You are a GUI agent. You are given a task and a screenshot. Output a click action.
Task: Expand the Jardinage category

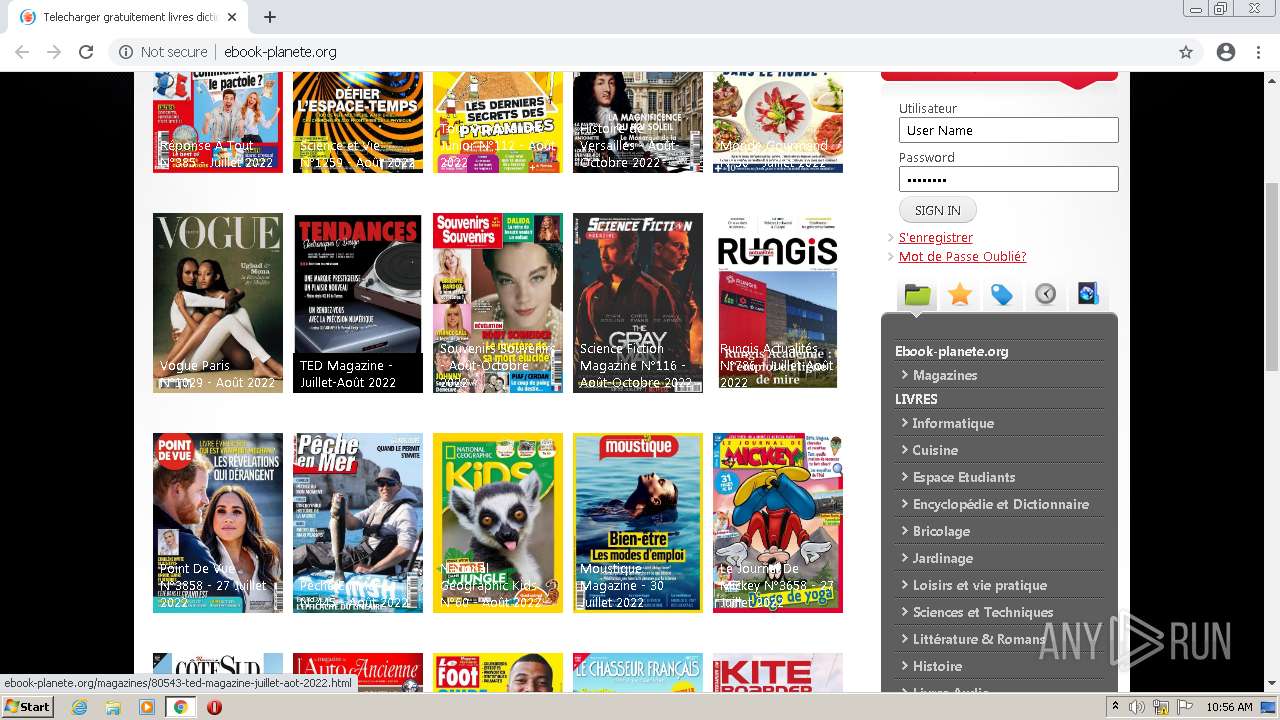tap(942, 558)
